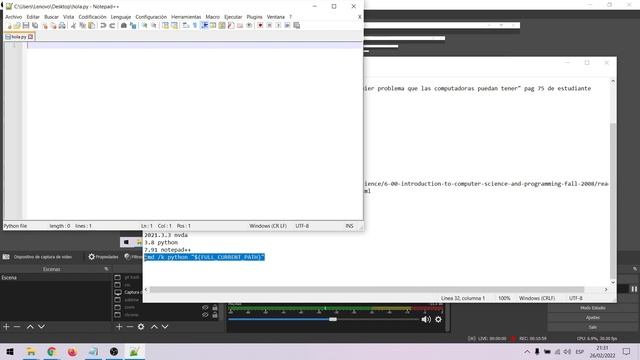Add a scene with the OBS Escenas plus icon
This screenshot has width=640, height=360.
pos(6,327)
